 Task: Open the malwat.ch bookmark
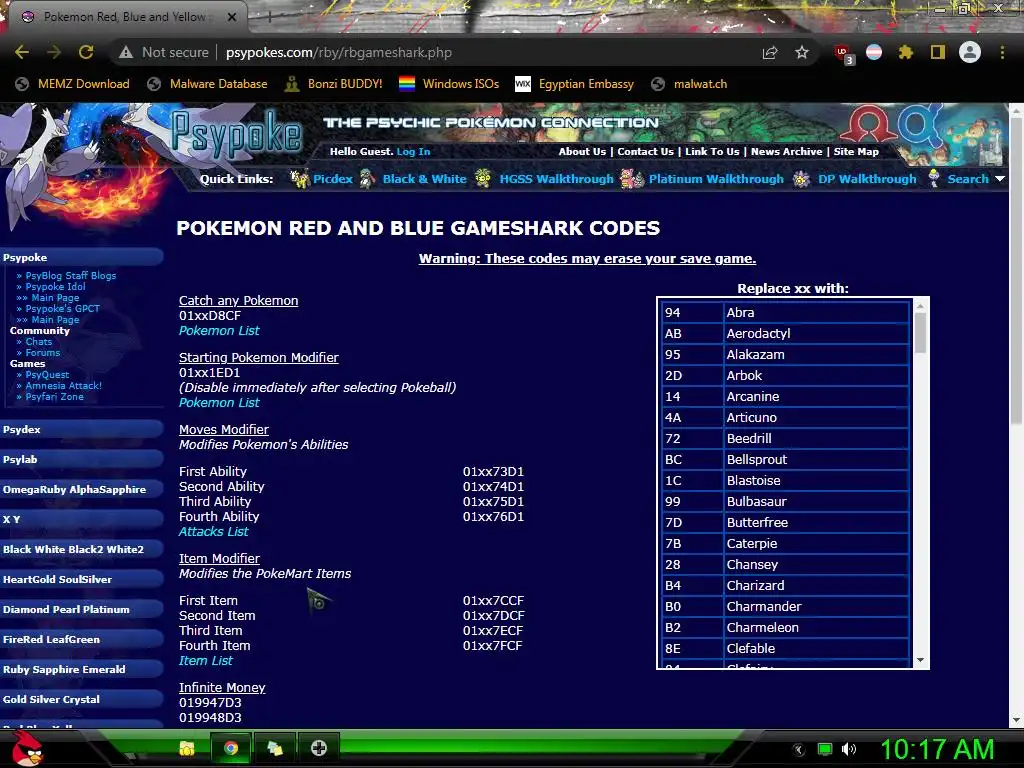click(x=690, y=84)
